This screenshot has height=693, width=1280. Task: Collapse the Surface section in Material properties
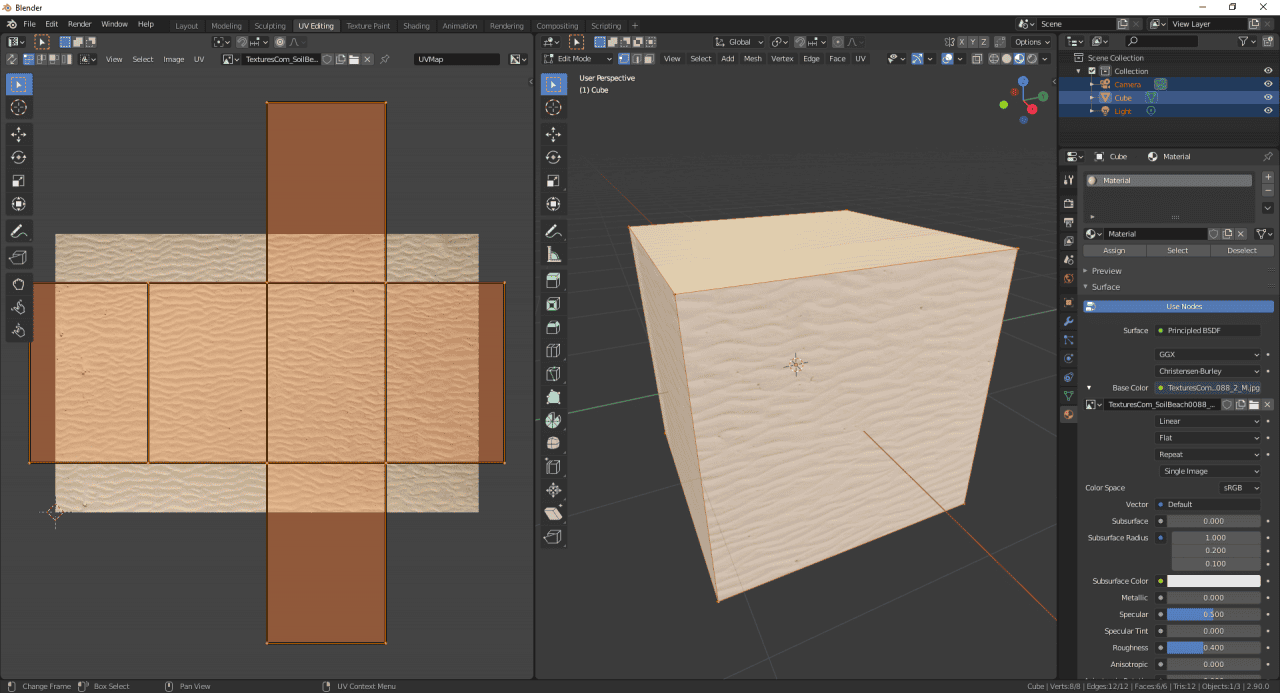(x=1100, y=287)
